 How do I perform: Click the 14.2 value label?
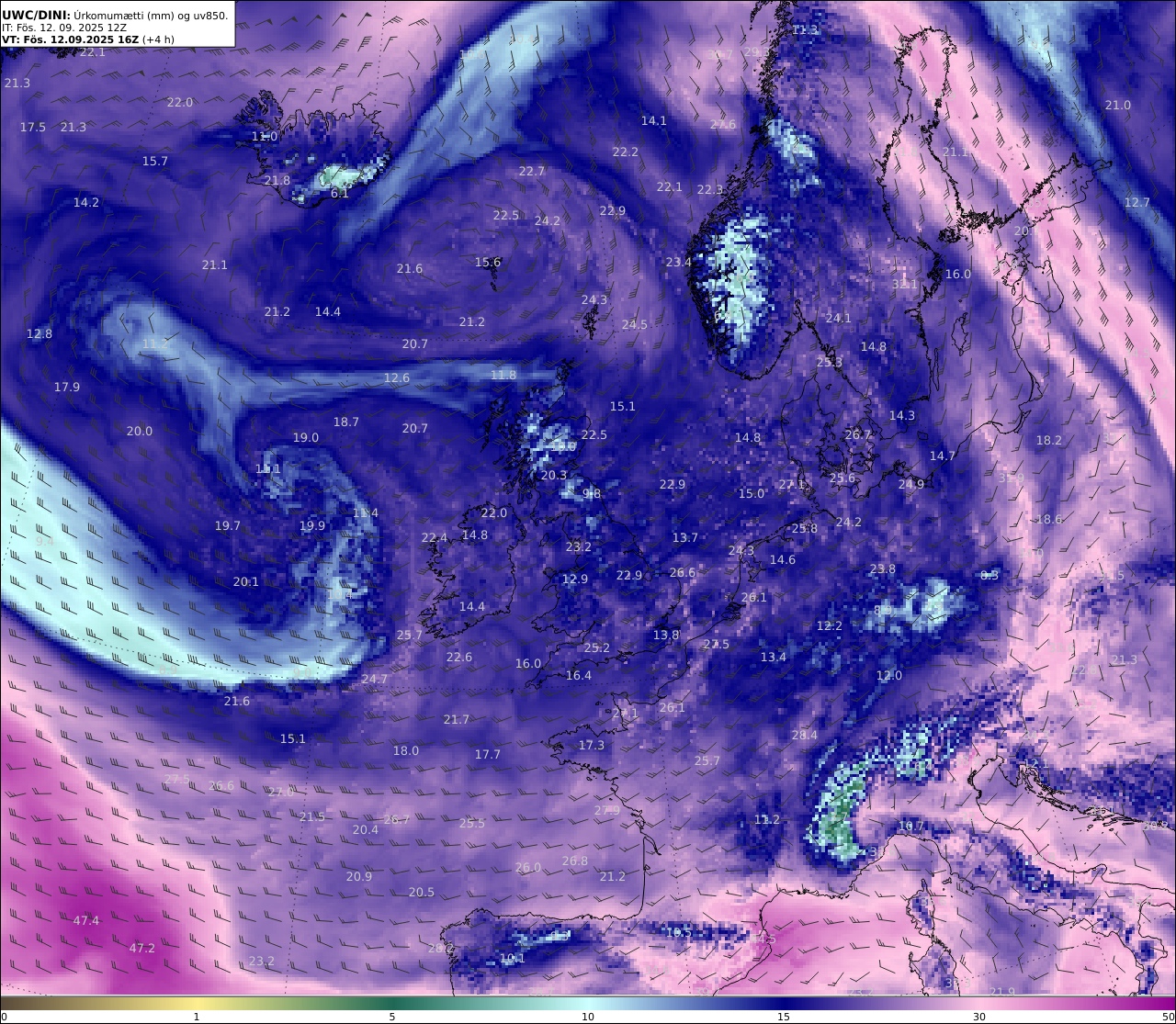tap(86, 202)
